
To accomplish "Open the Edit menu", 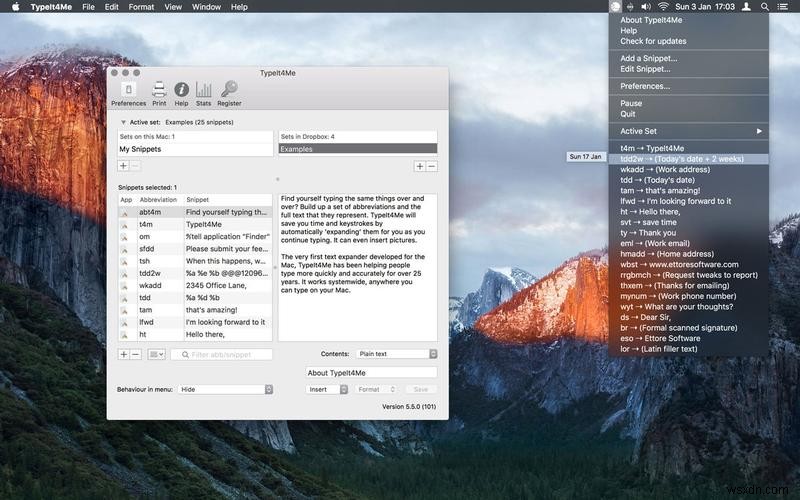I will (111, 7).
